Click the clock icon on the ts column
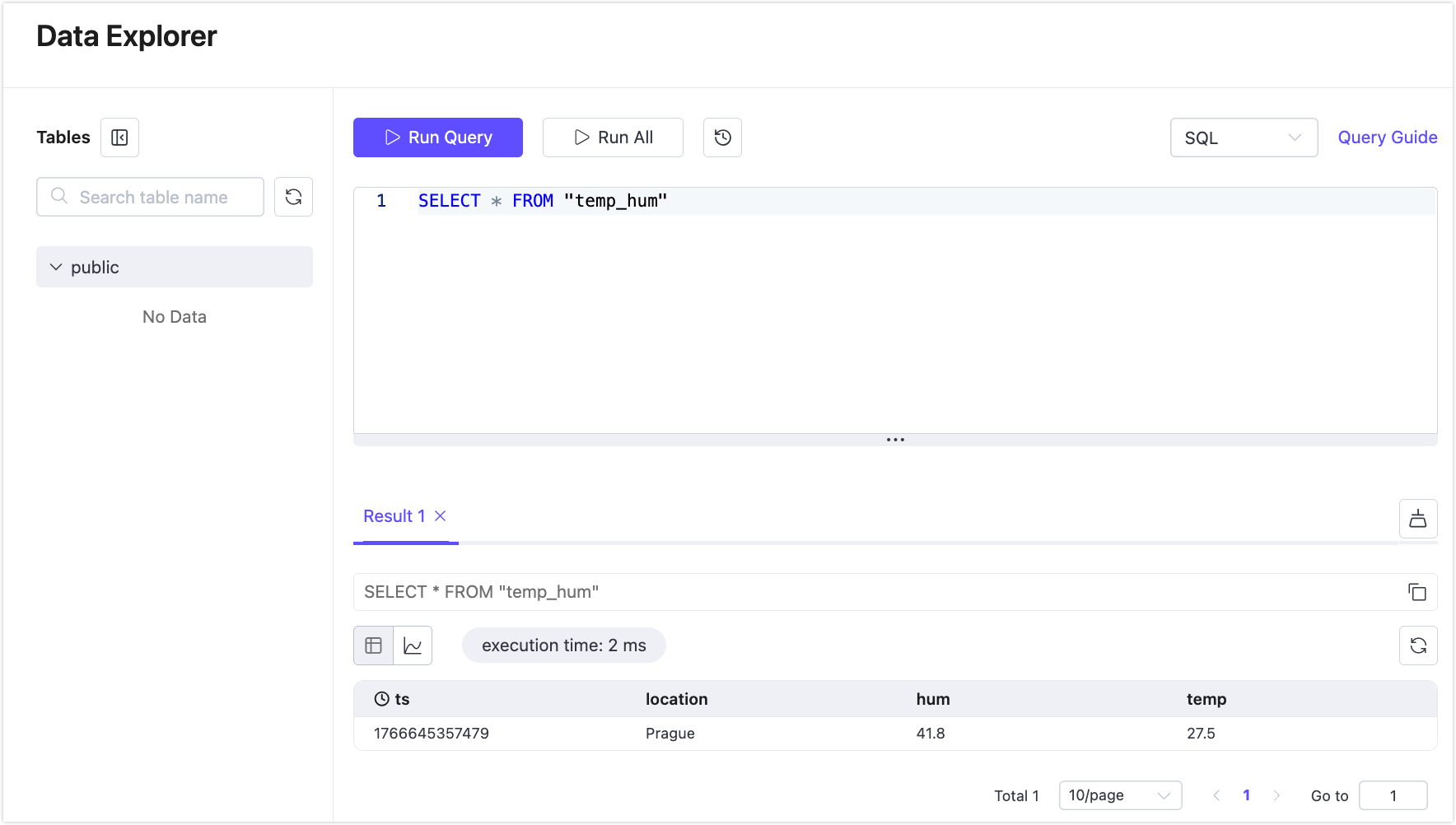The width and height of the screenshot is (1456, 825). click(x=380, y=698)
